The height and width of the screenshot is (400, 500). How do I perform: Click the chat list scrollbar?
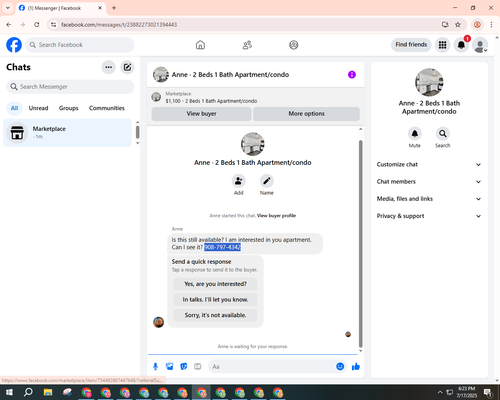pyautogui.click(x=137, y=132)
